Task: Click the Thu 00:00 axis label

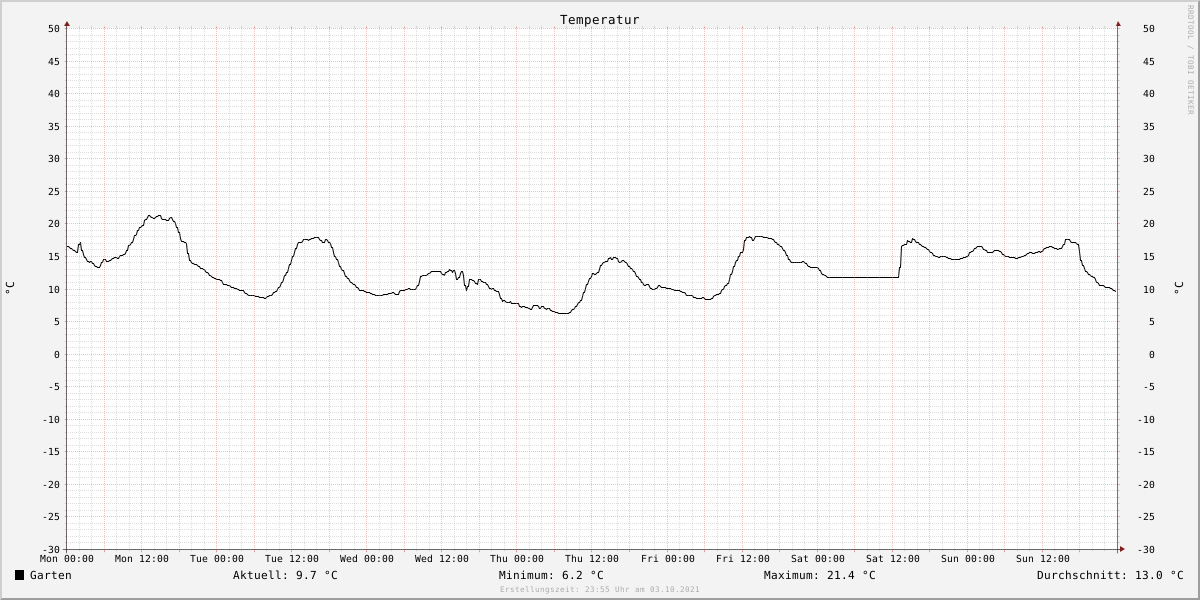Action: pyautogui.click(x=517, y=559)
